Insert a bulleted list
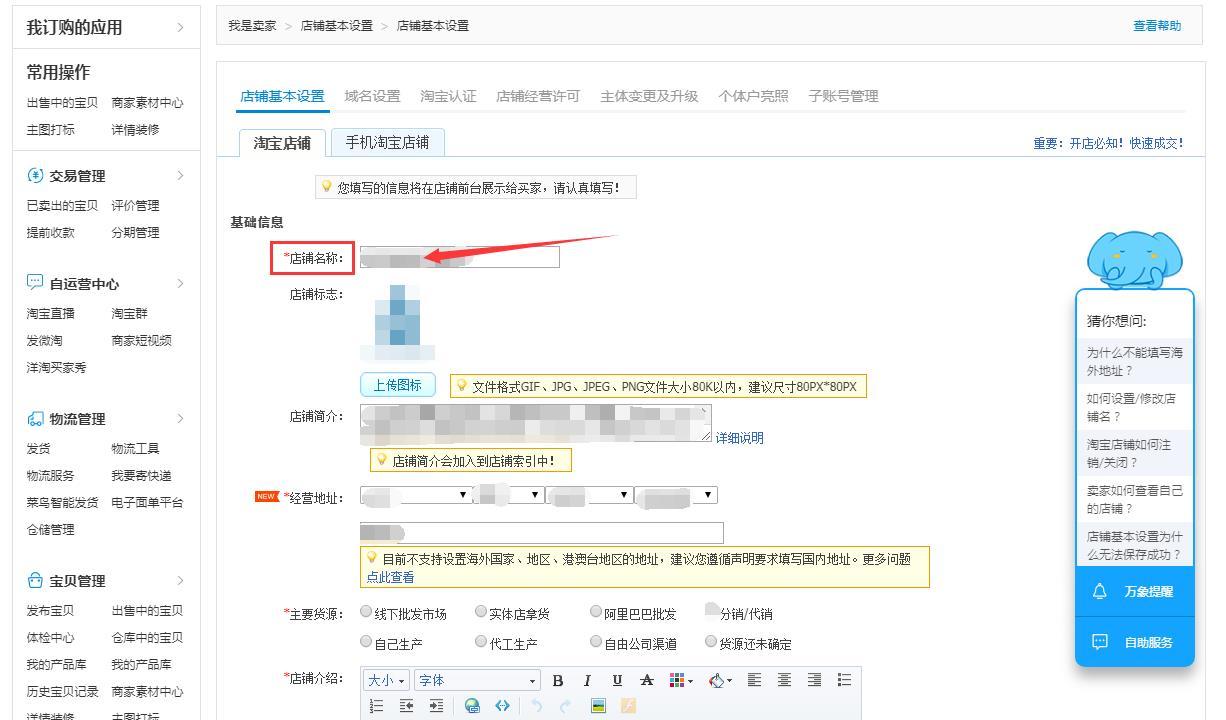Viewport: 1226px width, 720px height. click(844, 680)
